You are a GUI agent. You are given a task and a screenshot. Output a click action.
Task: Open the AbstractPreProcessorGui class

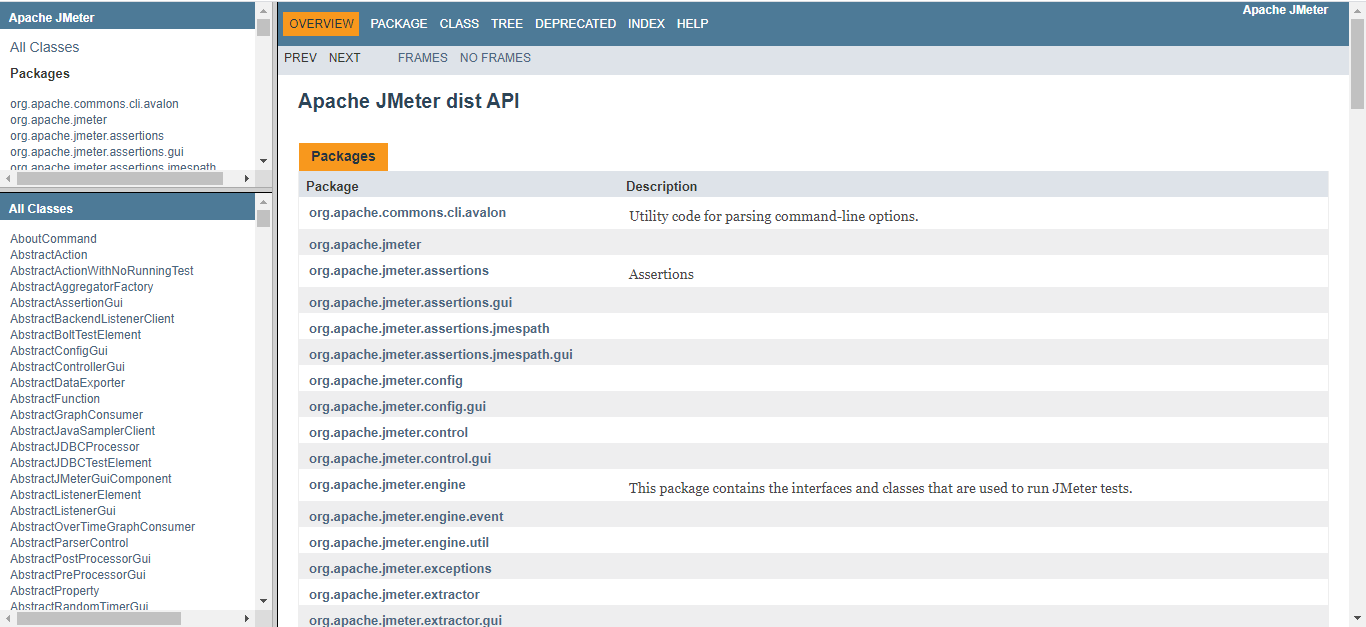78,575
